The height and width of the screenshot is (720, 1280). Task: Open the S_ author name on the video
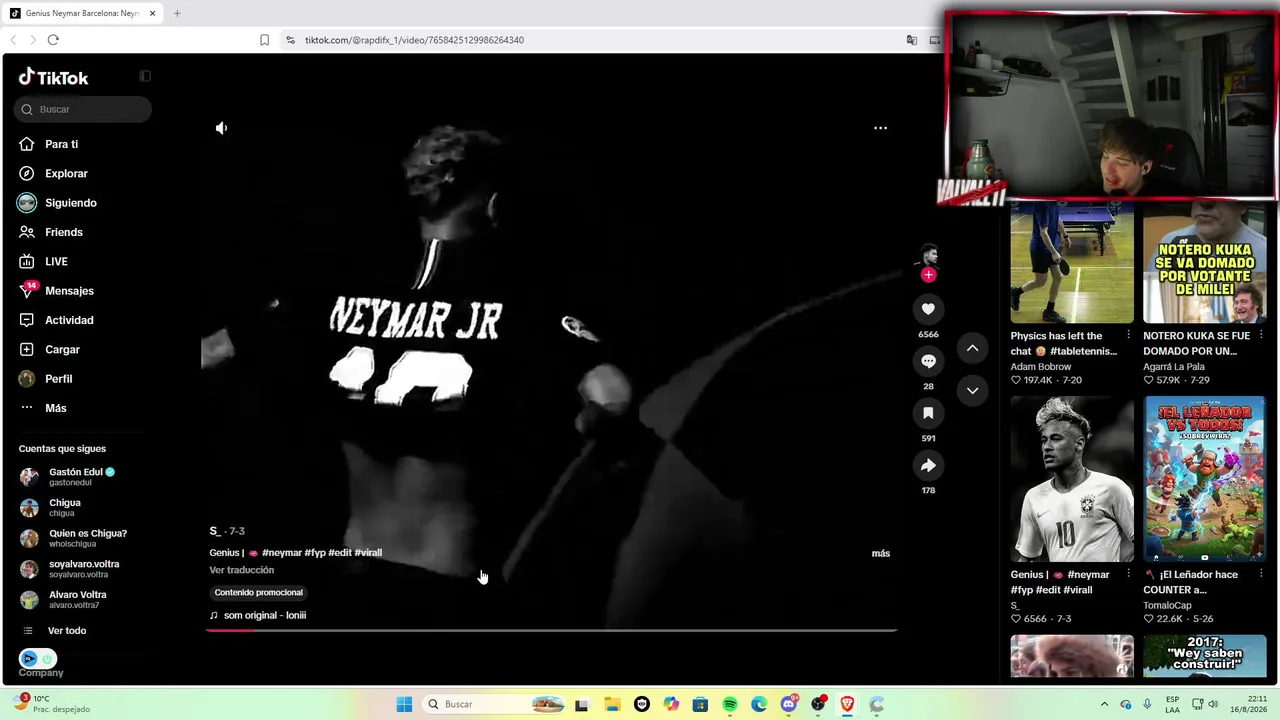214,531
